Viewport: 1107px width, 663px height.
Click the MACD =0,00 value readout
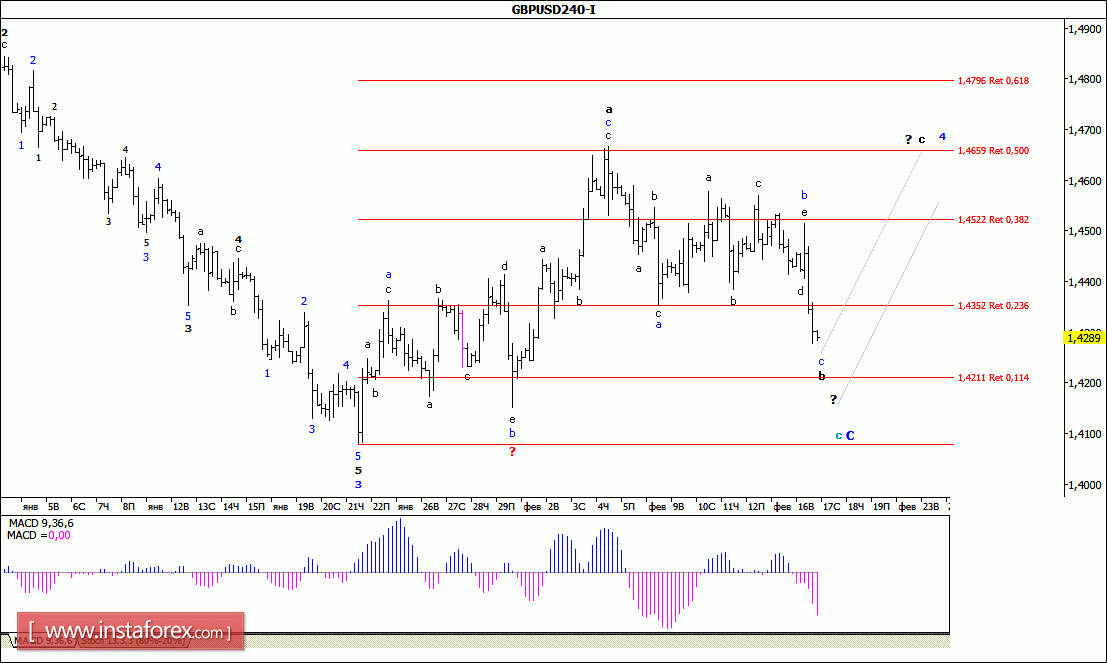point(39,535)
